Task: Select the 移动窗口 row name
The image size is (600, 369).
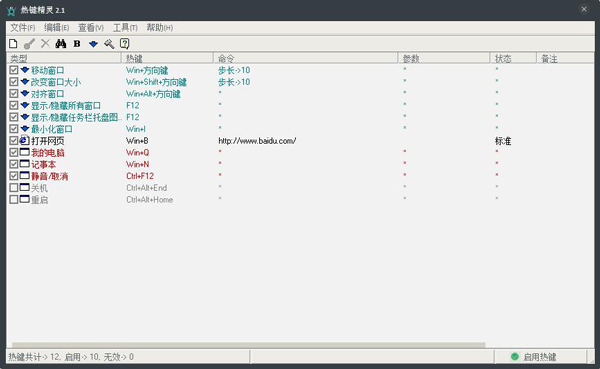Action: pyautogui.click(x=47, y=70)
